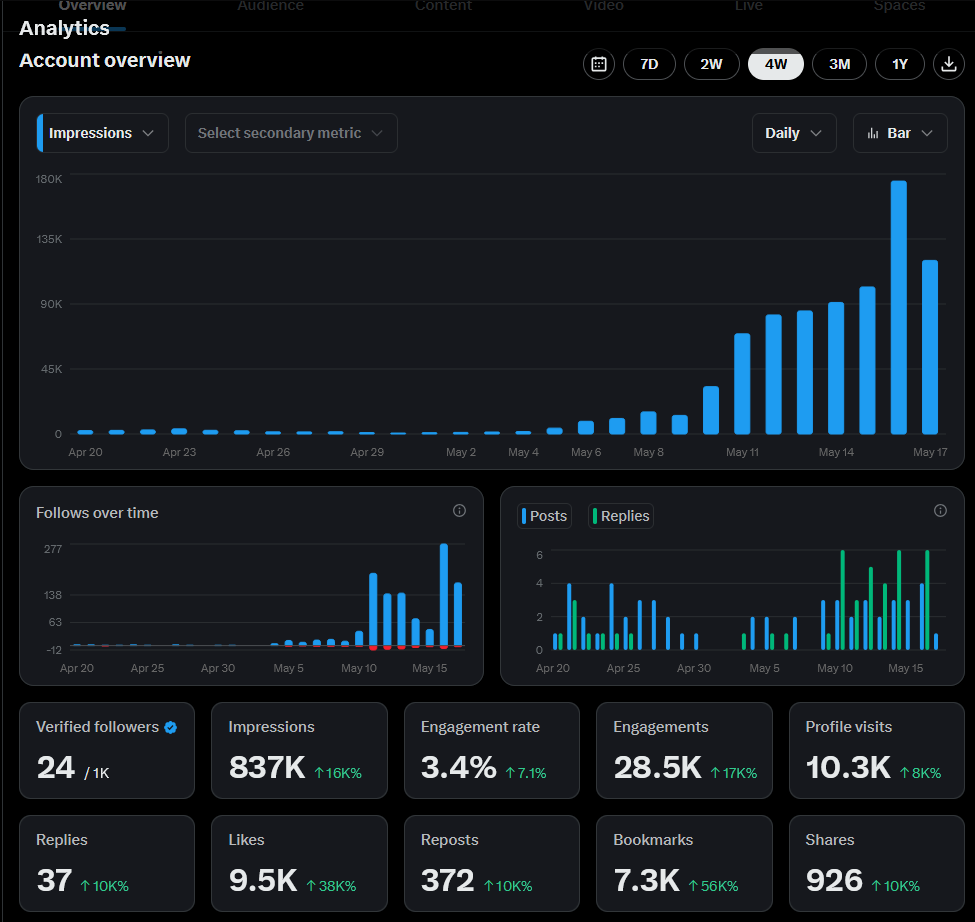
Task: Switch to the Overview tab
Action: tap(92, 6)
